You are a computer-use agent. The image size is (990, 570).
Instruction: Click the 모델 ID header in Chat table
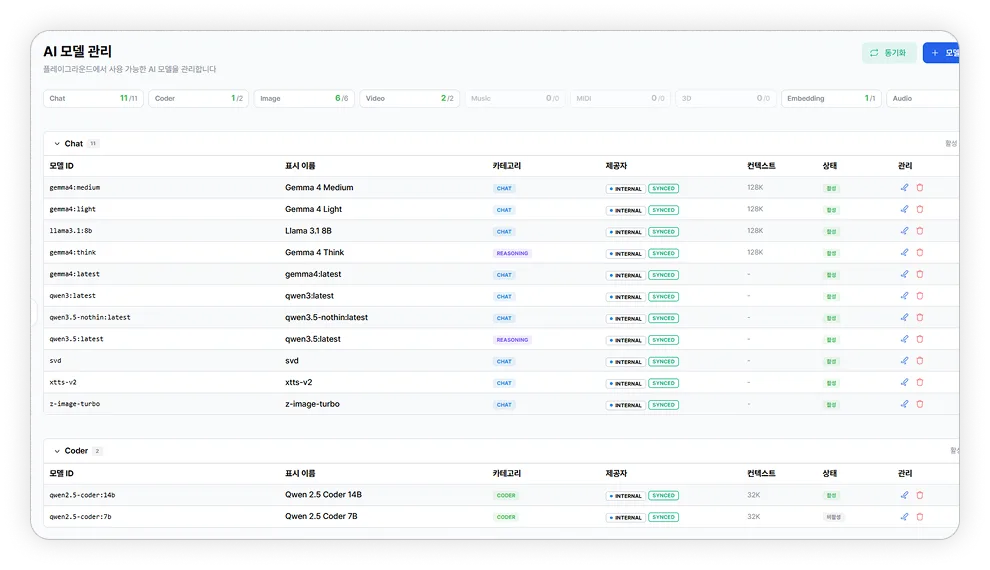point(61,166)
